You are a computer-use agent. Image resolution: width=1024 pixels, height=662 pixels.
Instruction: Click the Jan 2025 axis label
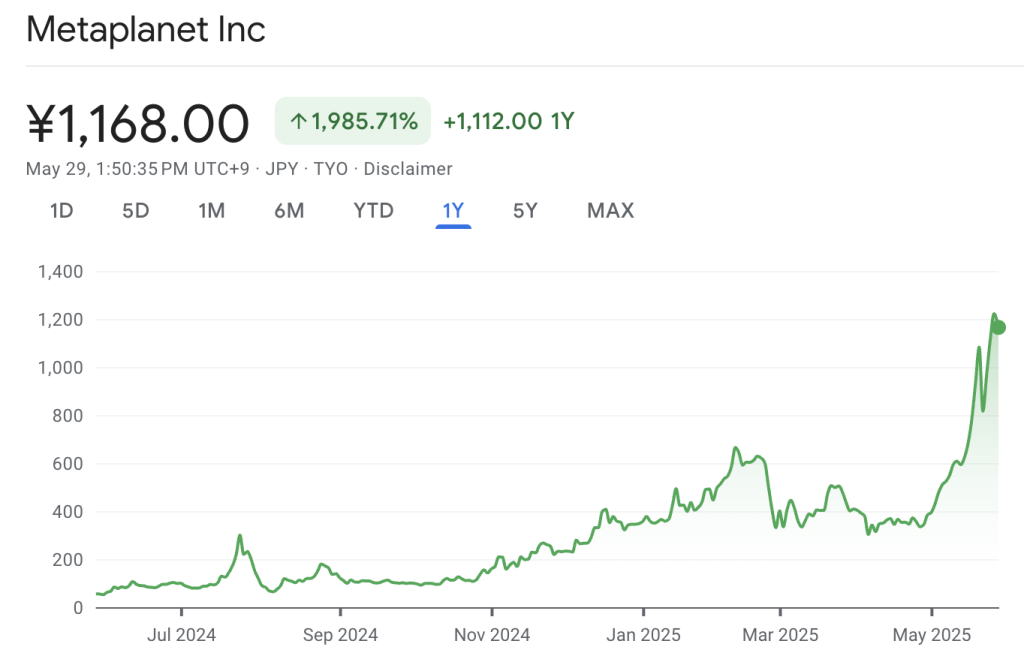point(644,635)
